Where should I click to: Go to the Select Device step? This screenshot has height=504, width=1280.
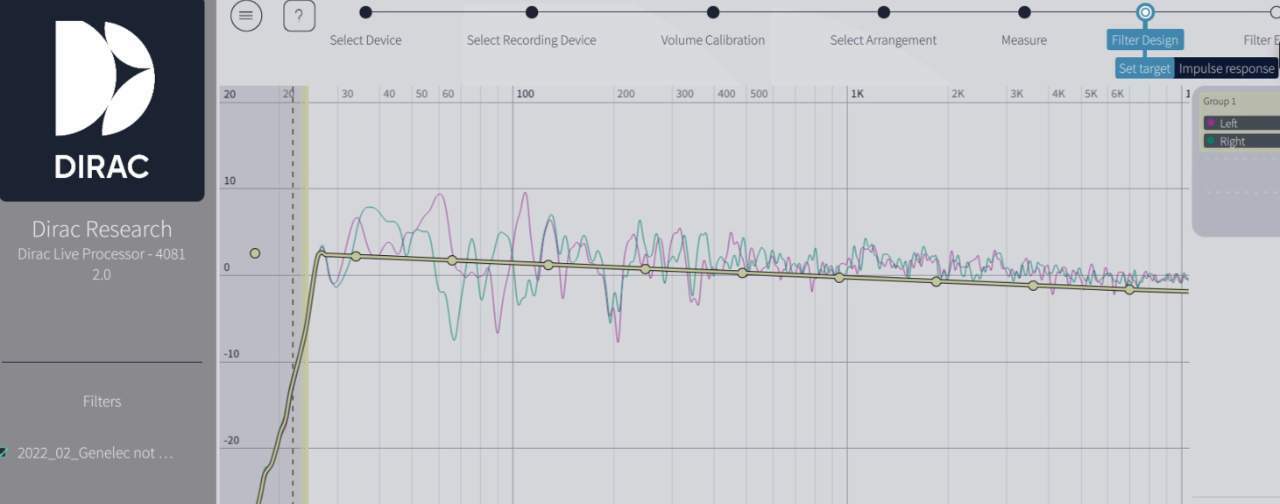[x=366, y=40]
